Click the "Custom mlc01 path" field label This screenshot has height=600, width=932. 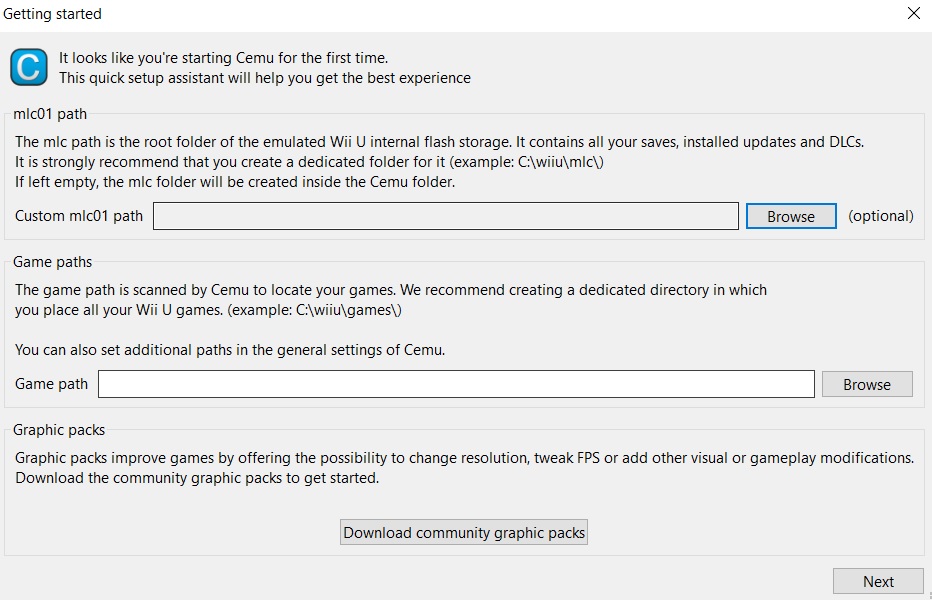[x=79, y=216]
